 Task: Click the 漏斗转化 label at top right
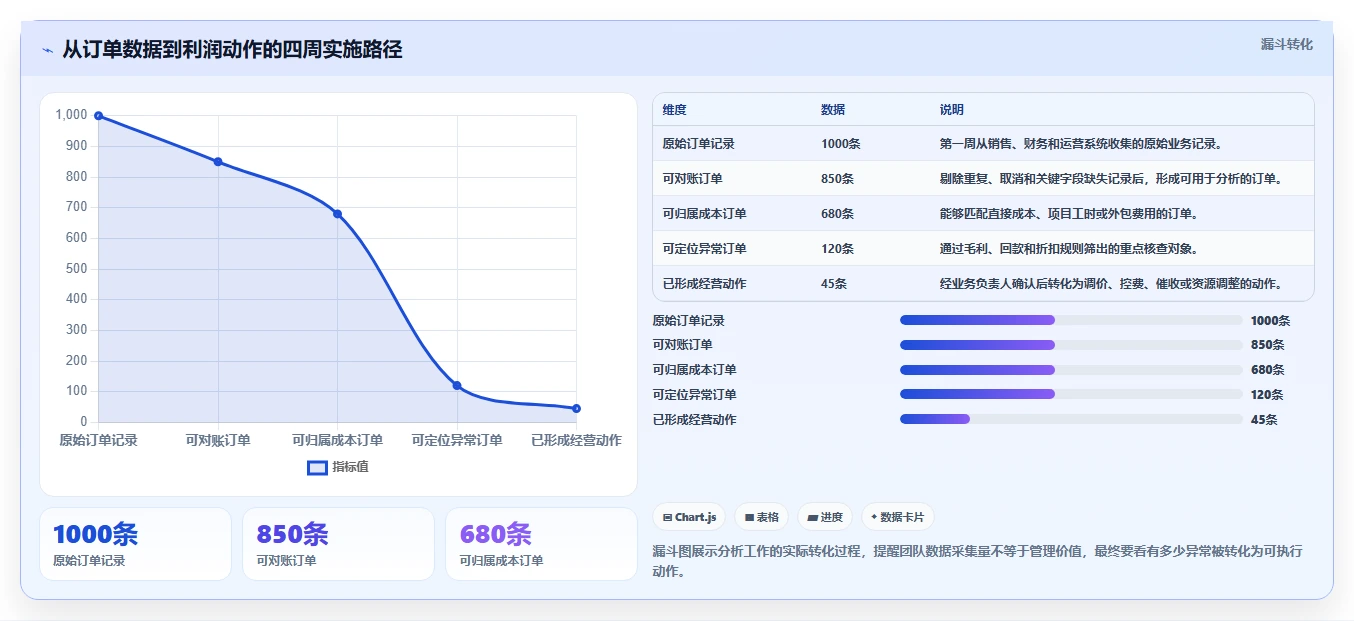[1286, 44]
